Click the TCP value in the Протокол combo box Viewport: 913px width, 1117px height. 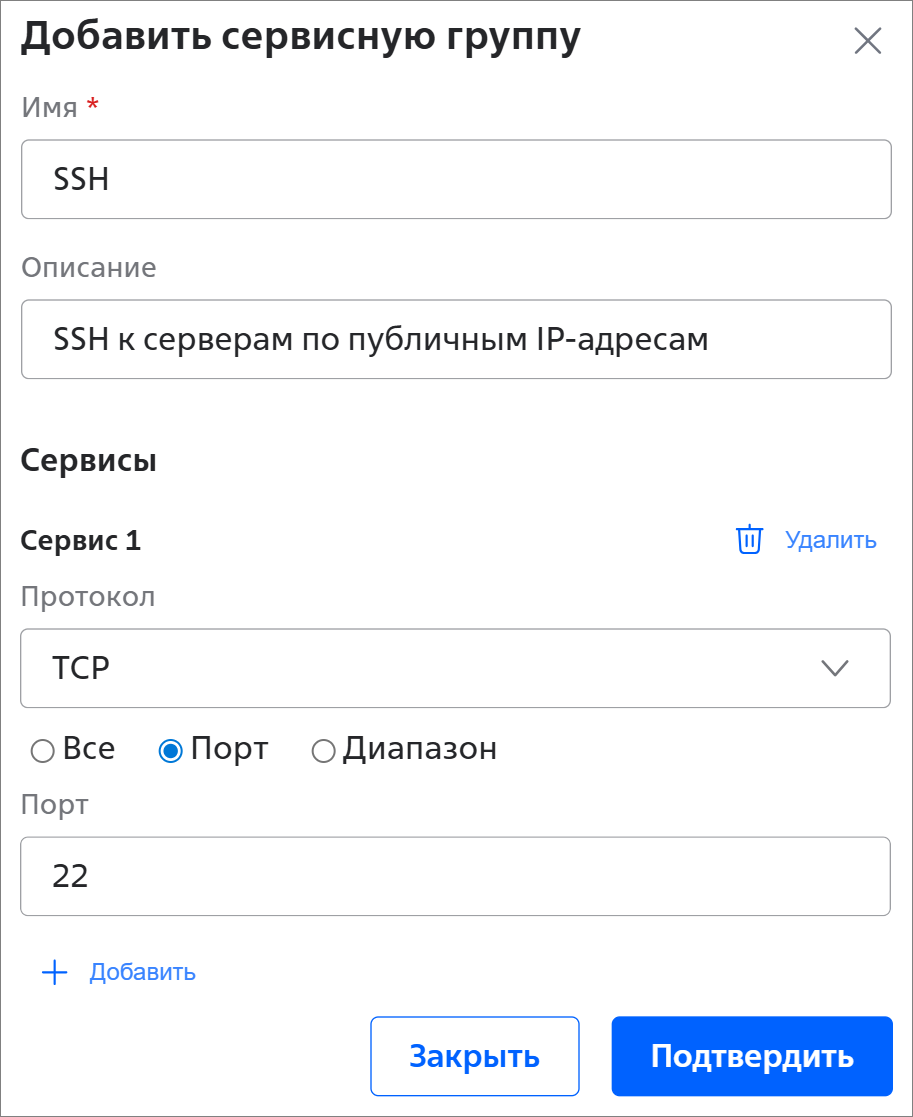click(81, 668)
